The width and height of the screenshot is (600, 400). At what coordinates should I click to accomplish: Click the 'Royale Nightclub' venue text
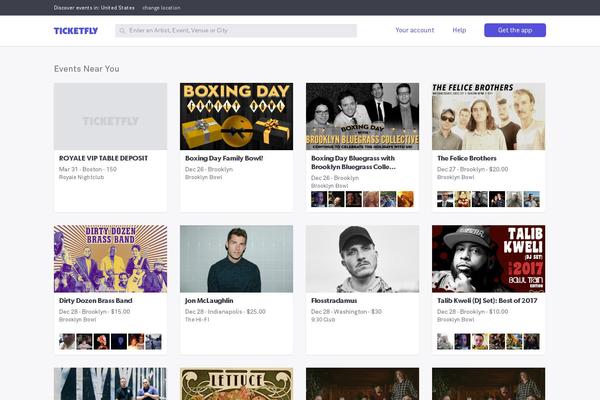(82, 177)
